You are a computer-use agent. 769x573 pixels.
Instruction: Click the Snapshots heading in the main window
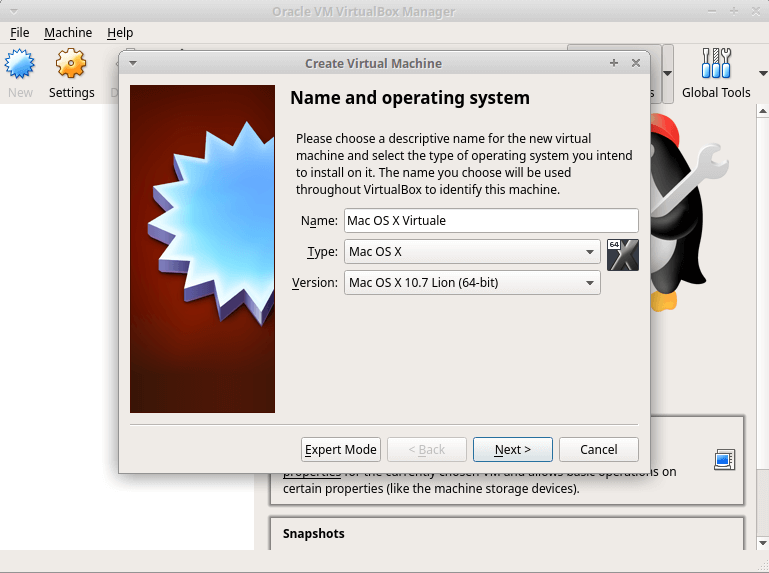[x=313, y=533]
